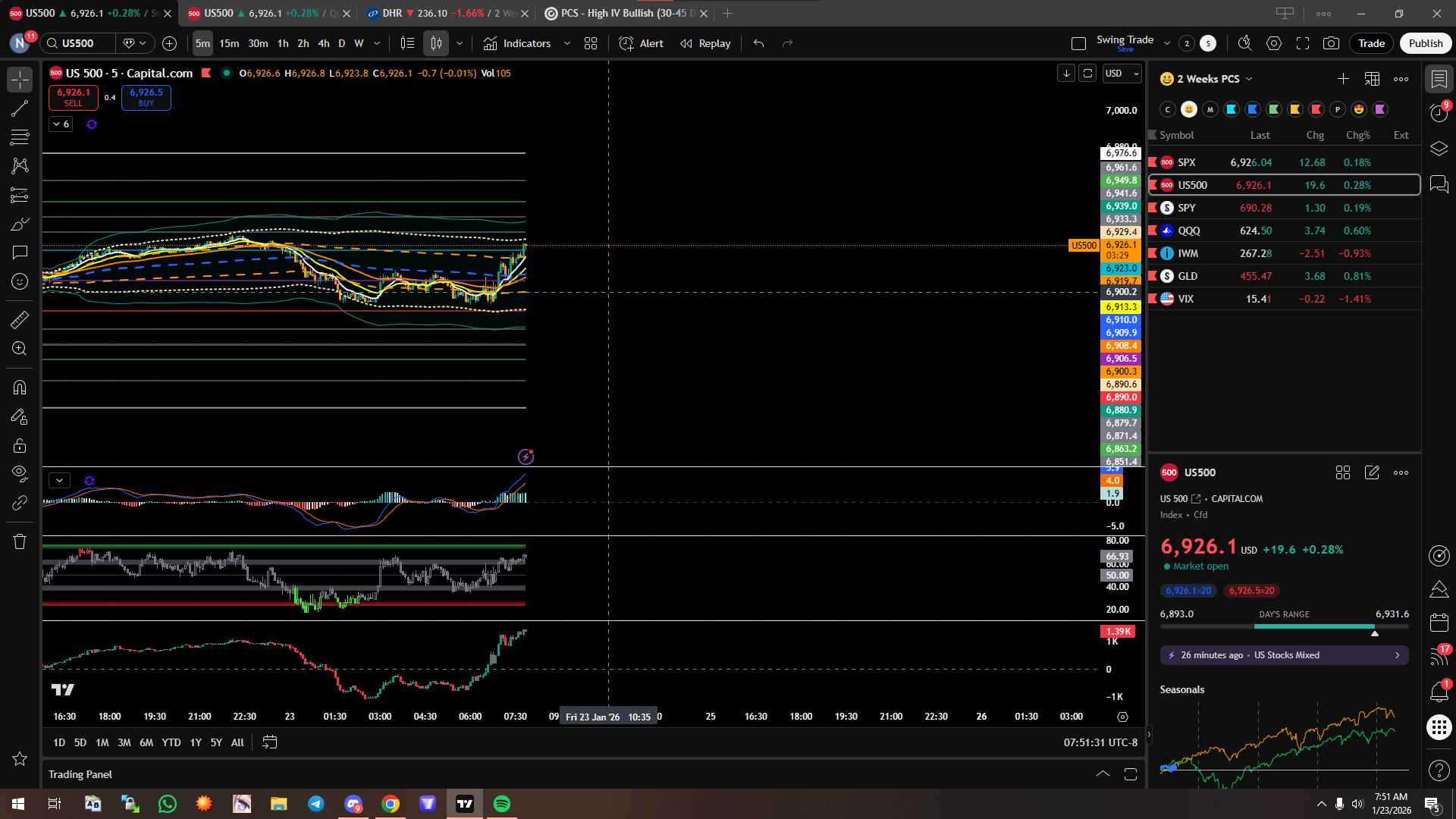Open the Fibonacci retracement tool
Image resolution: width=1456 pixels, height=819 pixels.
click(x=20, y=137)
